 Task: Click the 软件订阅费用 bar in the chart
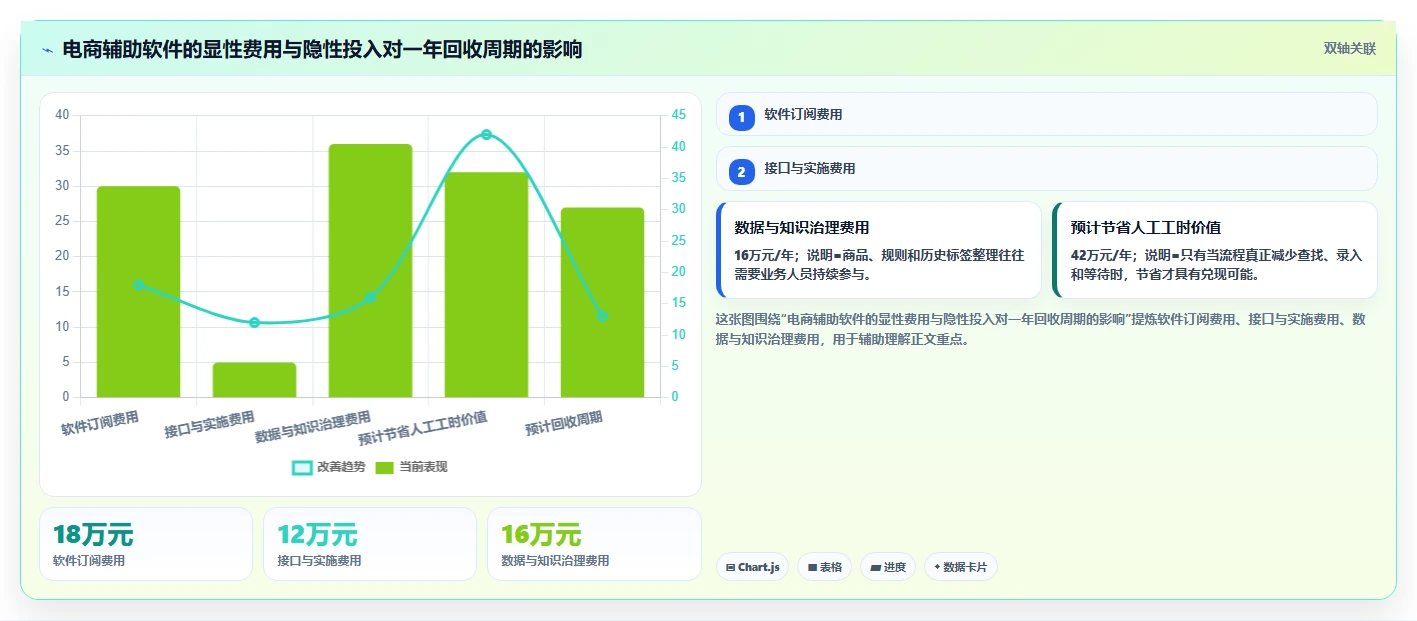[x=138, y=292]
